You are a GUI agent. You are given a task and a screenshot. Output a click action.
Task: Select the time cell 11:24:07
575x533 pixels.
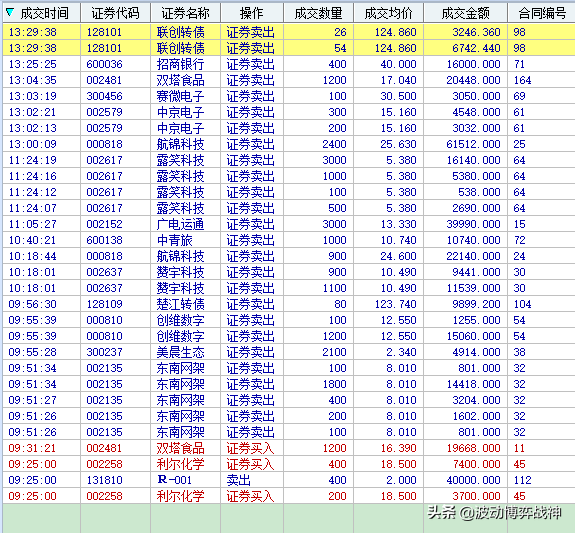point(33,208)
